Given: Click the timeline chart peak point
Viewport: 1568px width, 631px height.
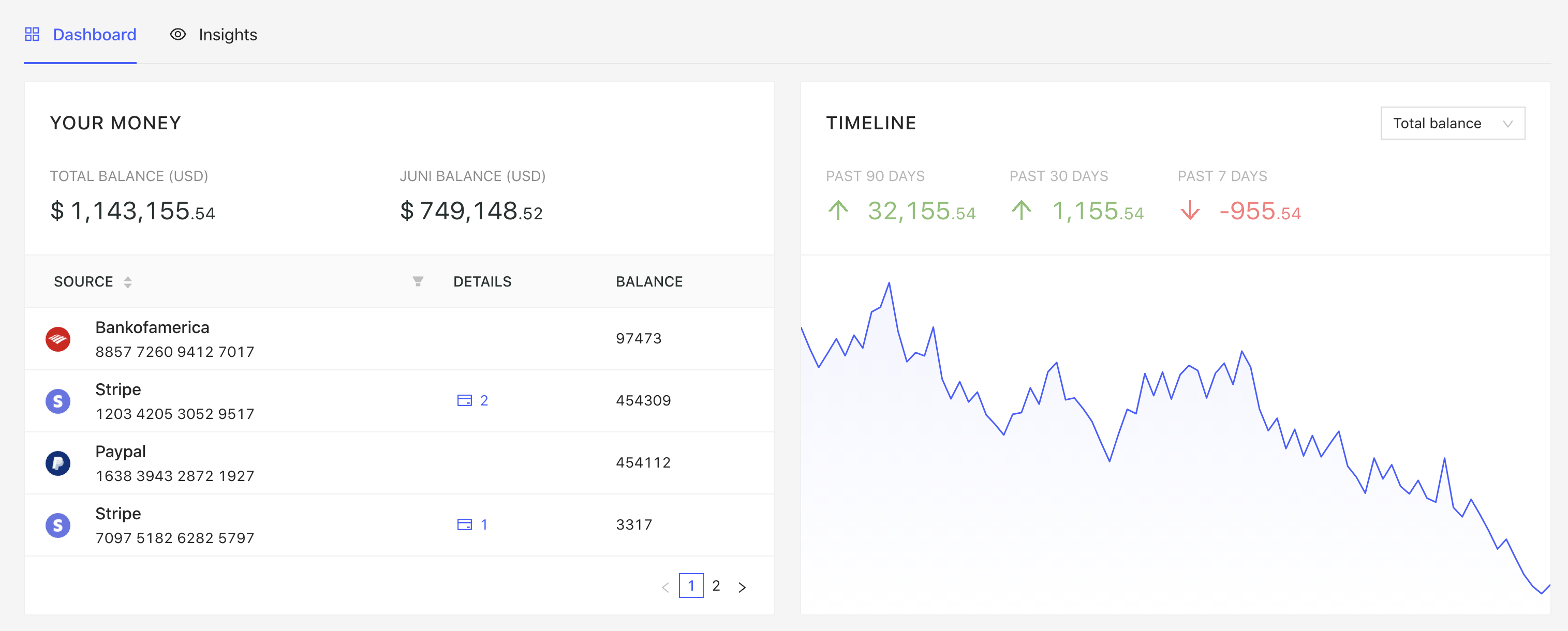Looking at the screenshot, I should point(889,283).
